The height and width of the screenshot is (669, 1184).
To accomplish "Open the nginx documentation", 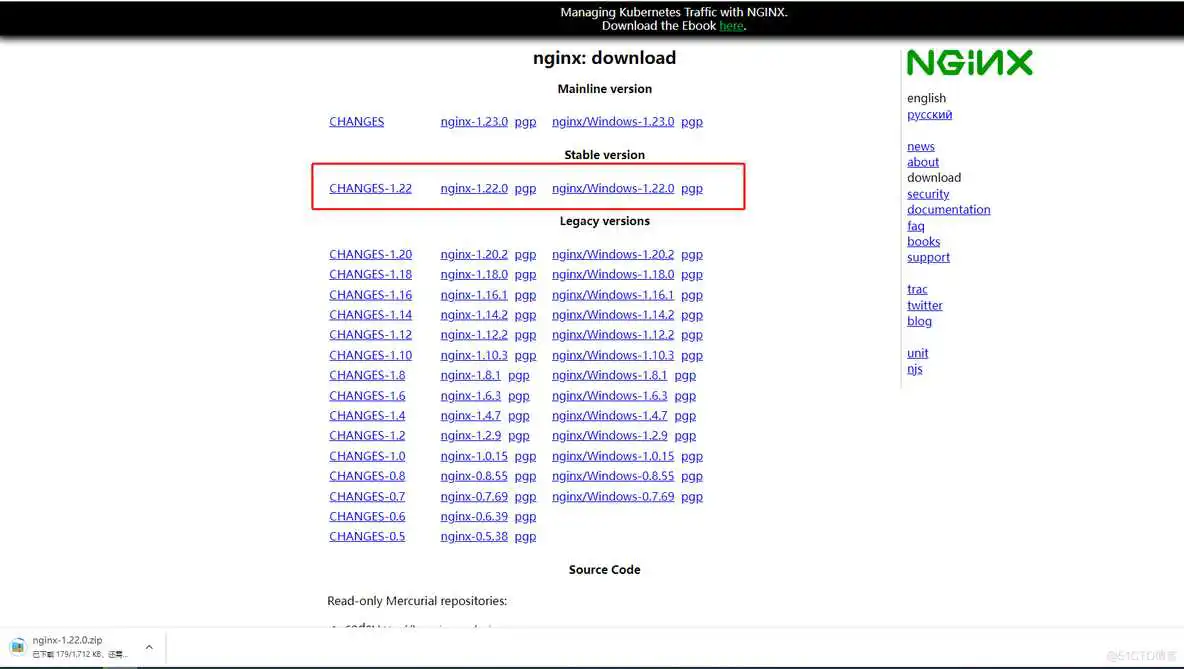I will pos(948,210).
